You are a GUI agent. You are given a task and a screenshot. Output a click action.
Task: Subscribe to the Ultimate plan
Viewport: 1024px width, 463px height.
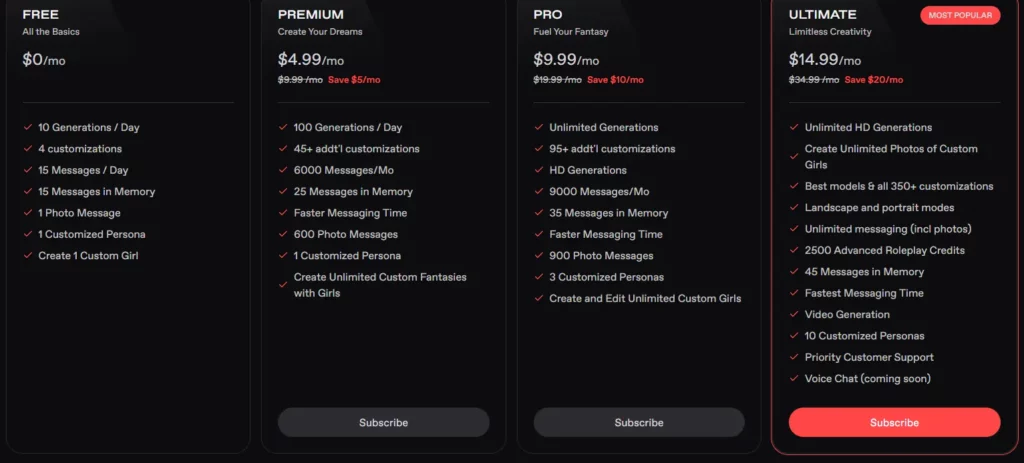tap(894, 422)
